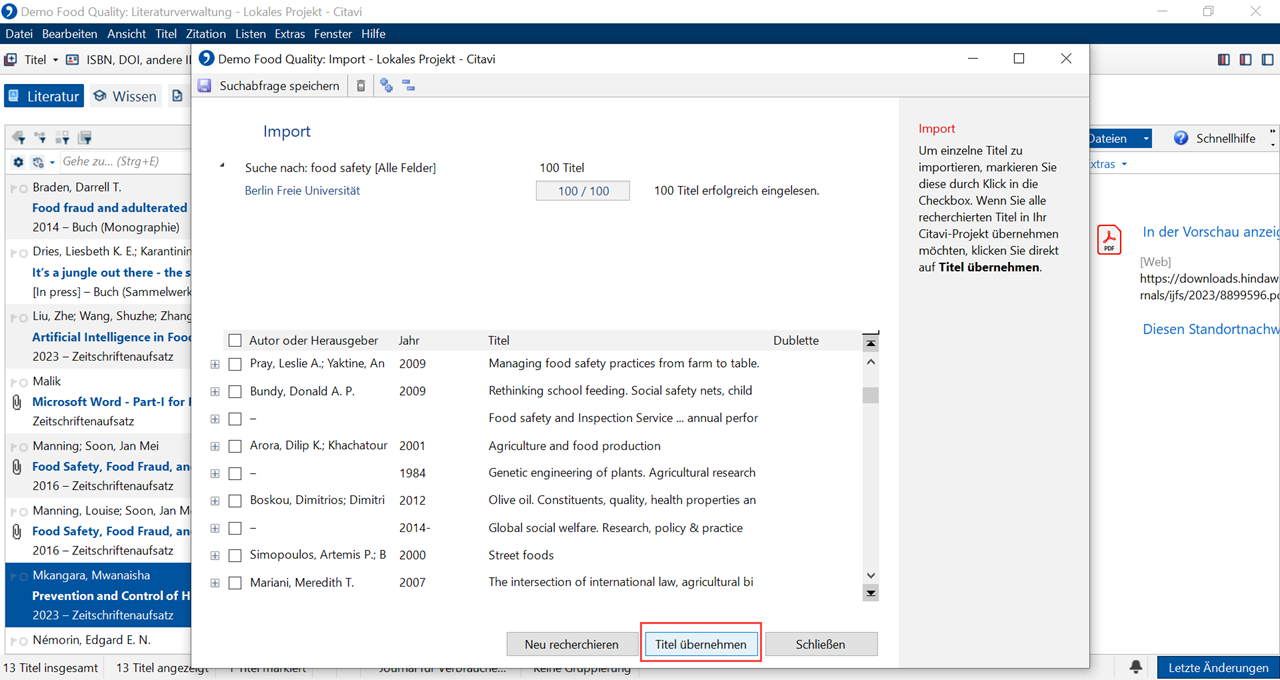Click the Gehe zu... search field

(x=125, y=162)
